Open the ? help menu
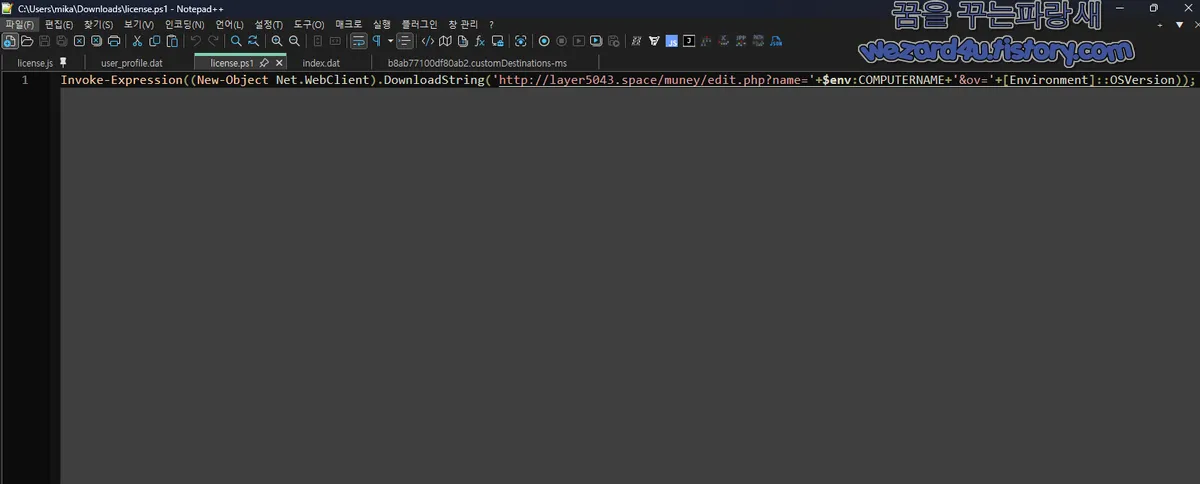The width and height of the screenshot is (1200, 484). click(491, 24)
